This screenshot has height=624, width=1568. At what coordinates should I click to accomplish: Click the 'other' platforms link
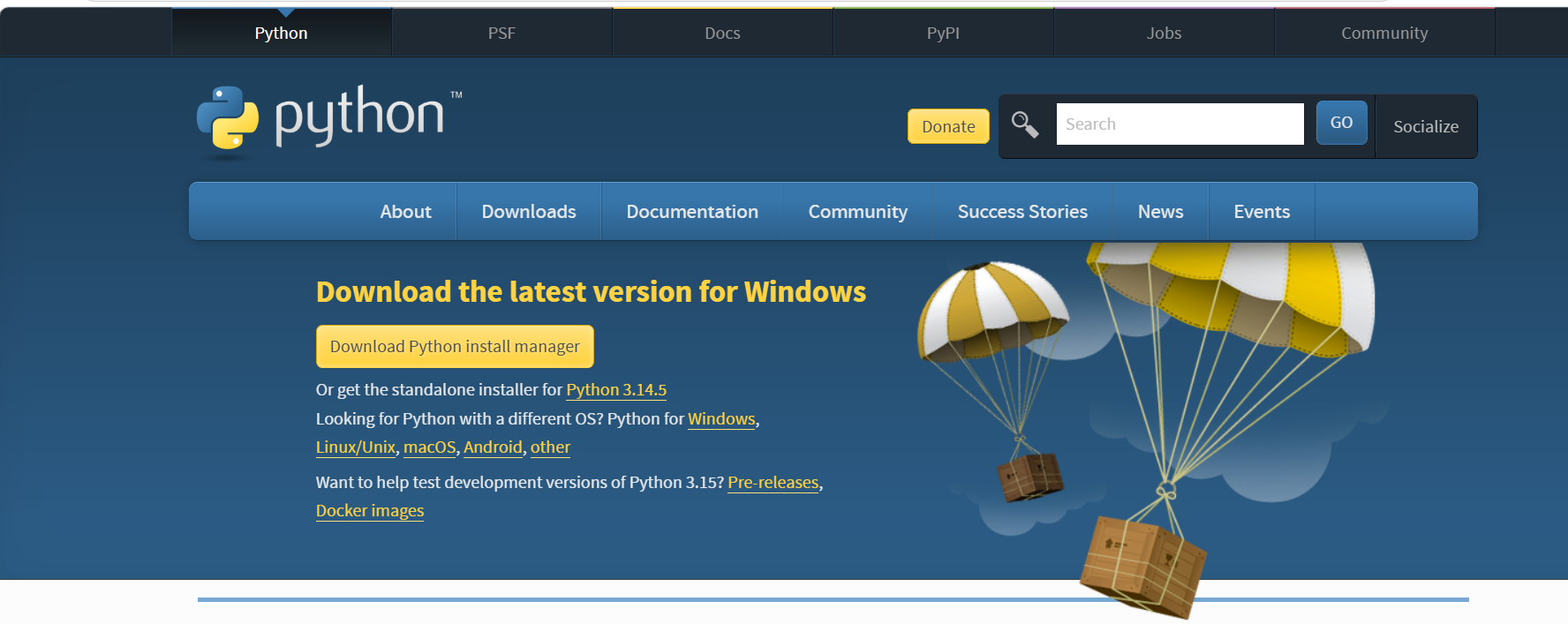[x=550, y=447]
